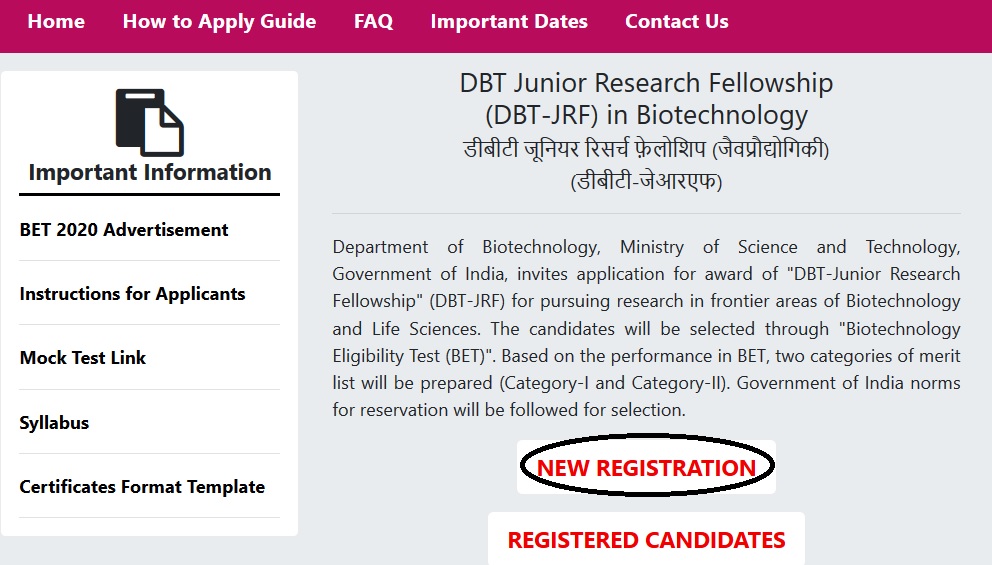Viewport: 992px width, 565px height.
Task: Click the introductory description paragraph
Action: coord(646,328)
